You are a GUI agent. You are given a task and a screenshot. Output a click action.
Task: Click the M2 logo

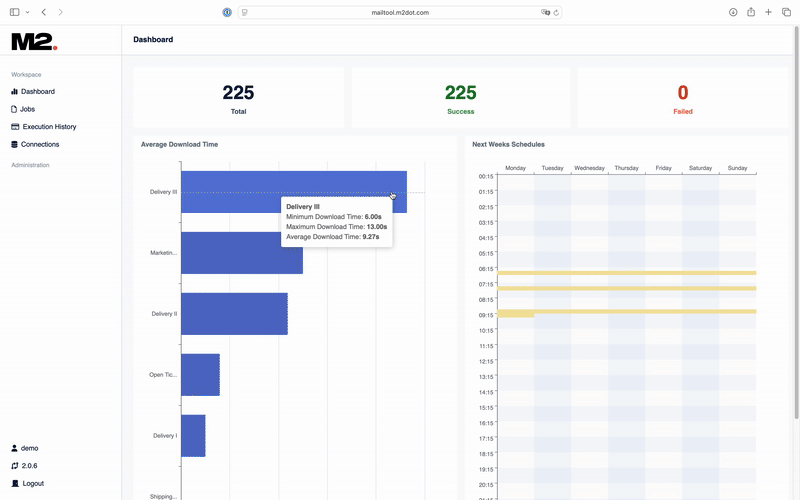[34, 41]
